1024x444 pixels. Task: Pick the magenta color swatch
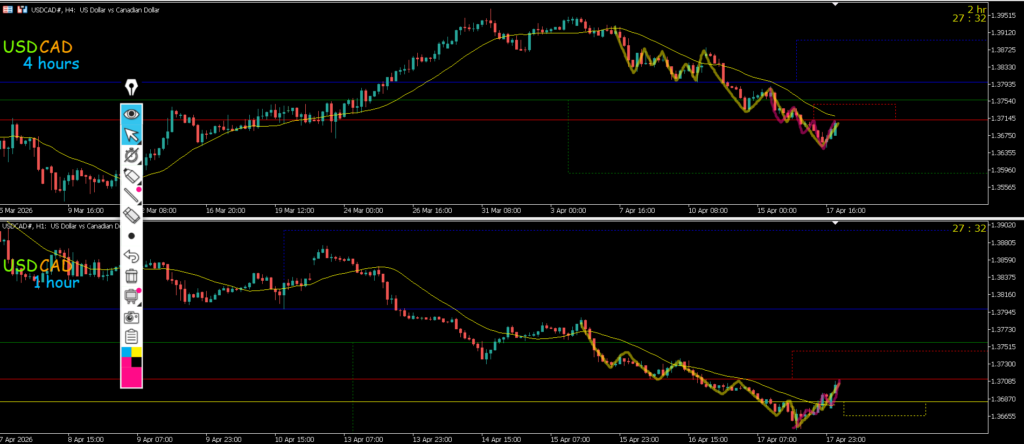(131, 373)
